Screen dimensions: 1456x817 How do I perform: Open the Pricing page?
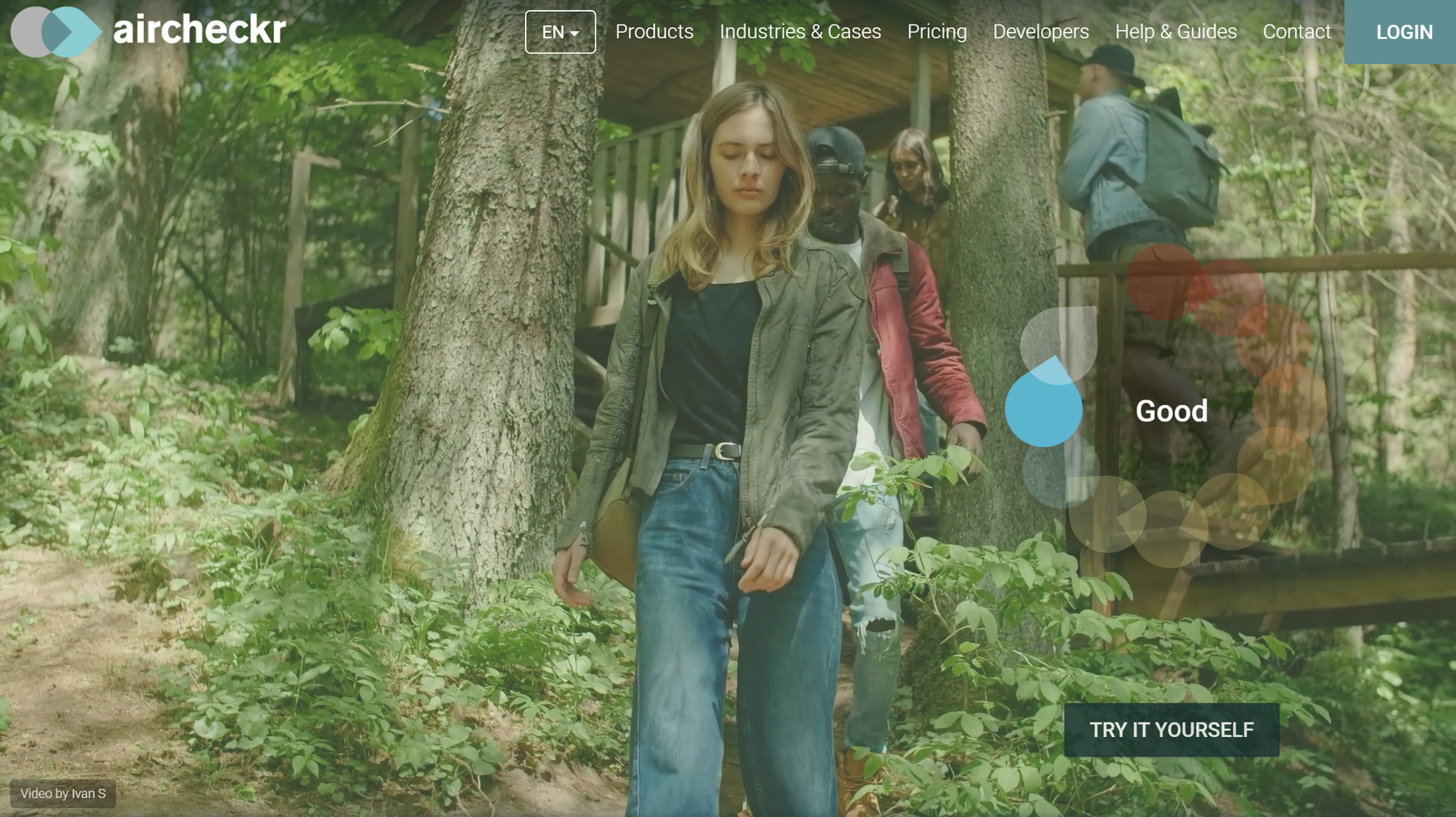pos(937,32)
